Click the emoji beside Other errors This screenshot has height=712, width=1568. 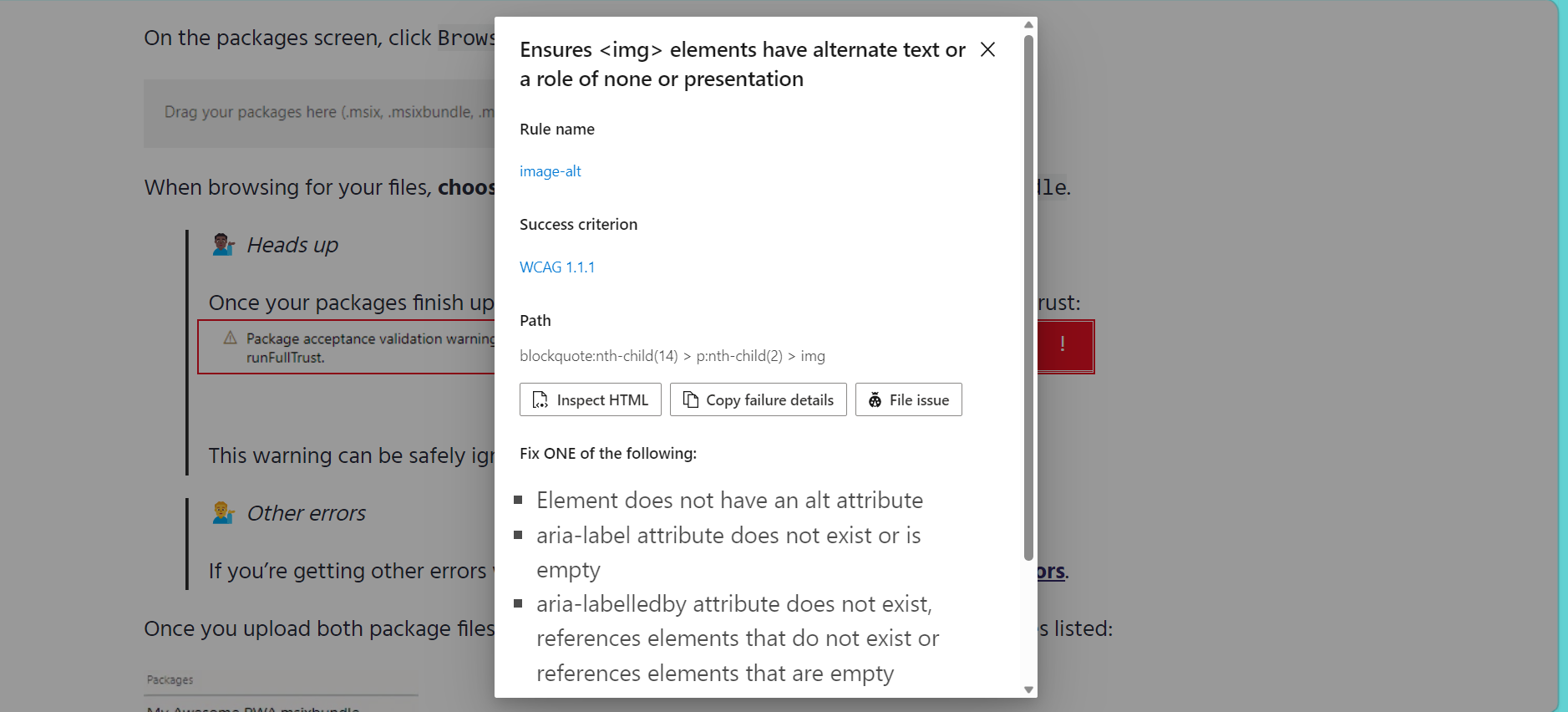[222, 511]
